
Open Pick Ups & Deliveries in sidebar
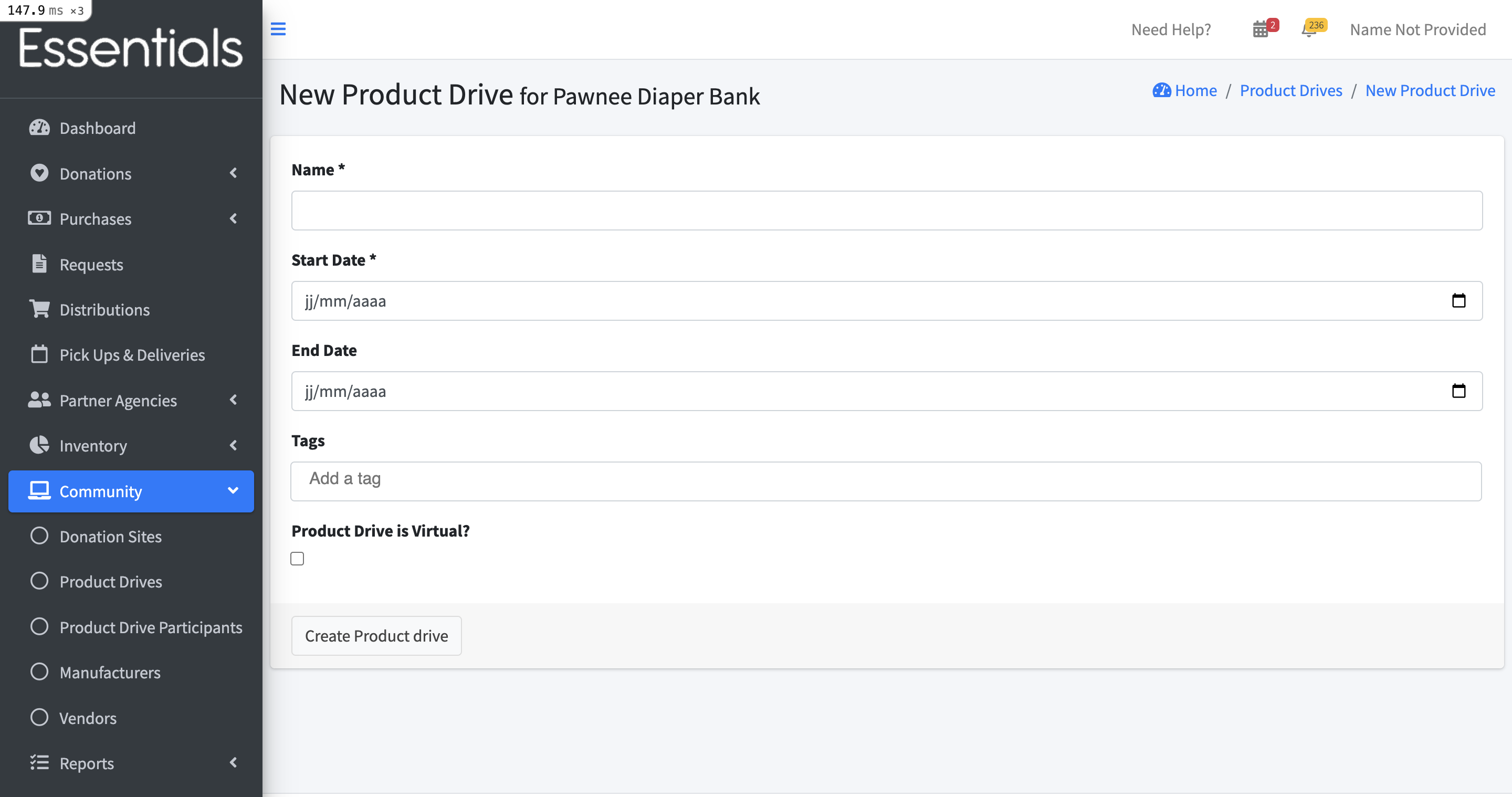131,354
